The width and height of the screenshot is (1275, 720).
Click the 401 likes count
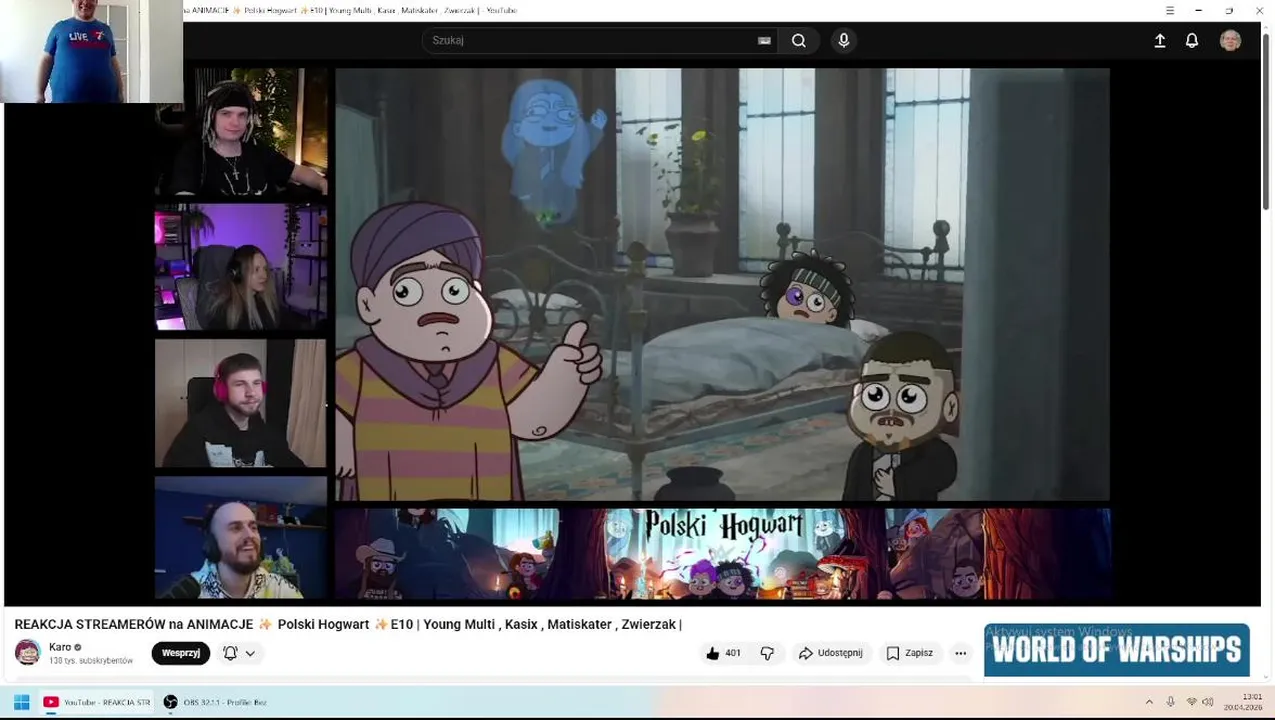pyautogui.click(x=733, y=653)
